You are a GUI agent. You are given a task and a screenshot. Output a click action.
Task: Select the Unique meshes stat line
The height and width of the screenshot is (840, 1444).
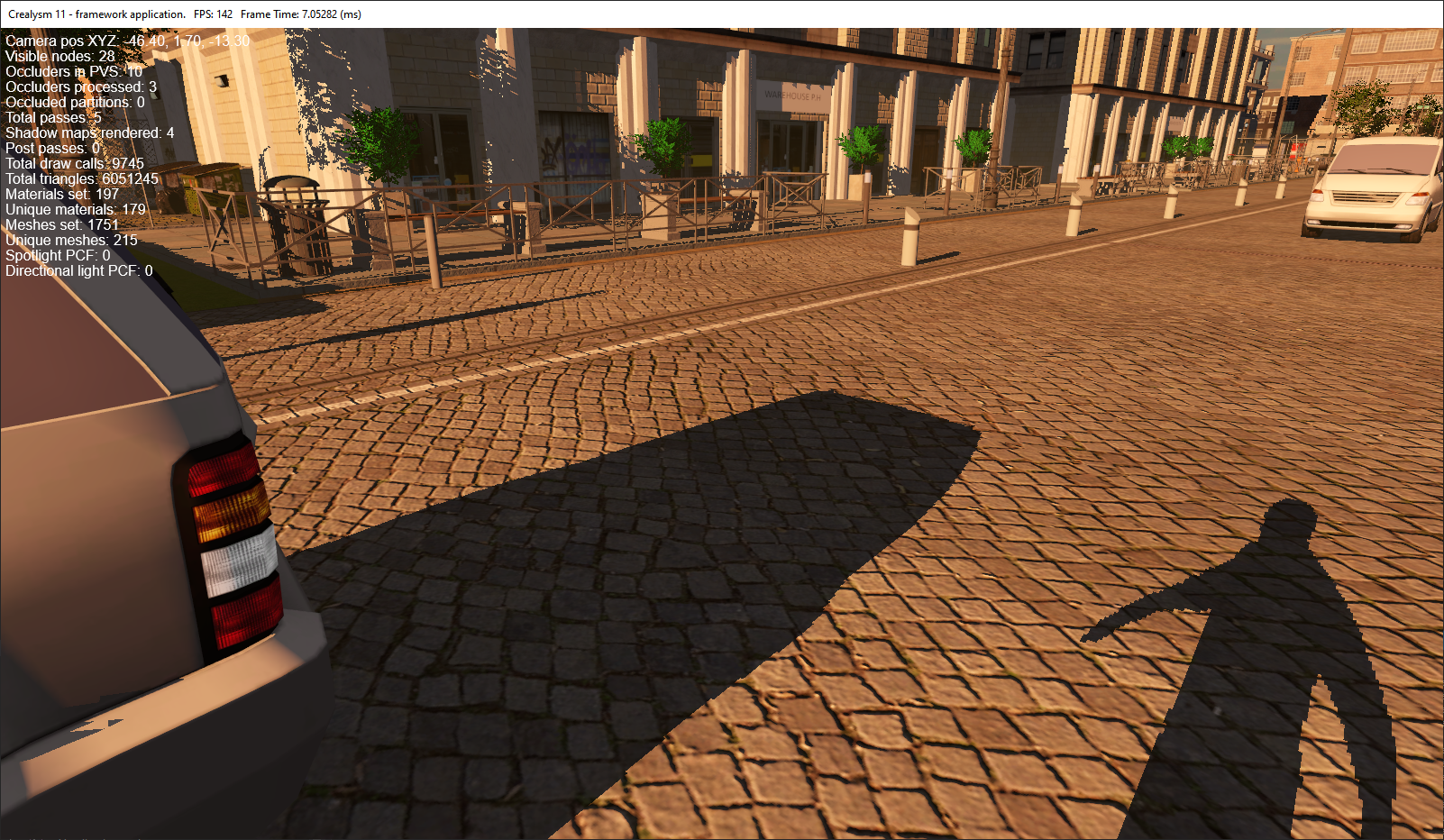pos(71,241)
